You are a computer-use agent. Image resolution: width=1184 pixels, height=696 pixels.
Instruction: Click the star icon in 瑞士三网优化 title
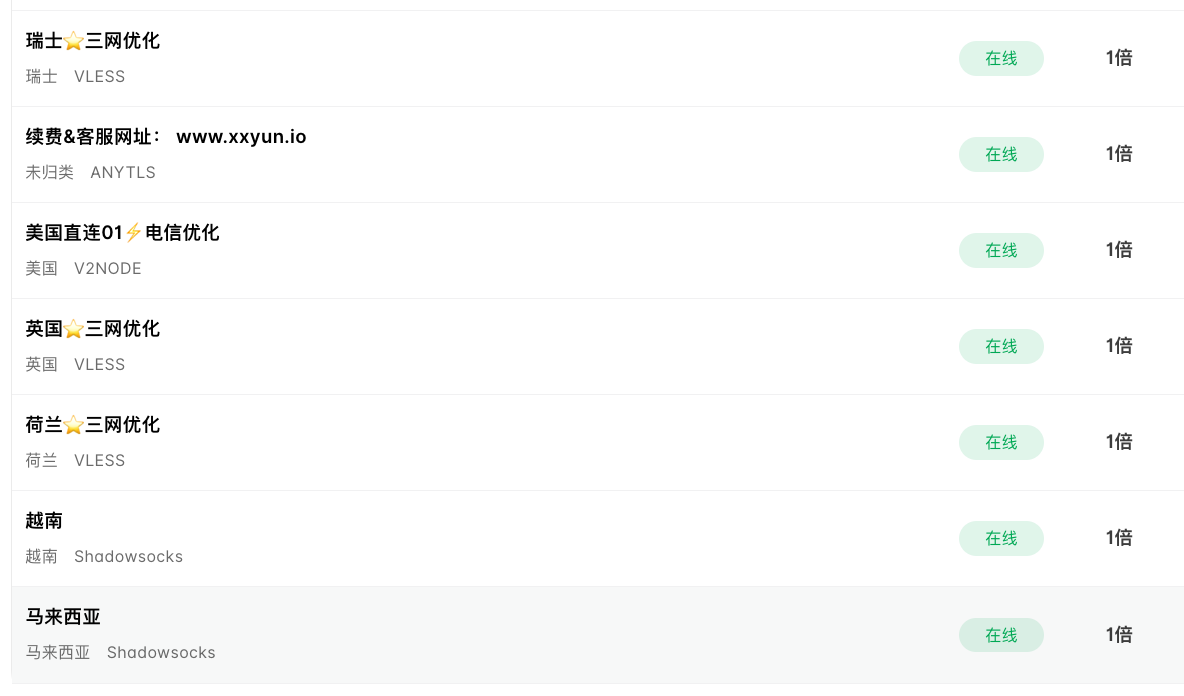click(73, 41)
